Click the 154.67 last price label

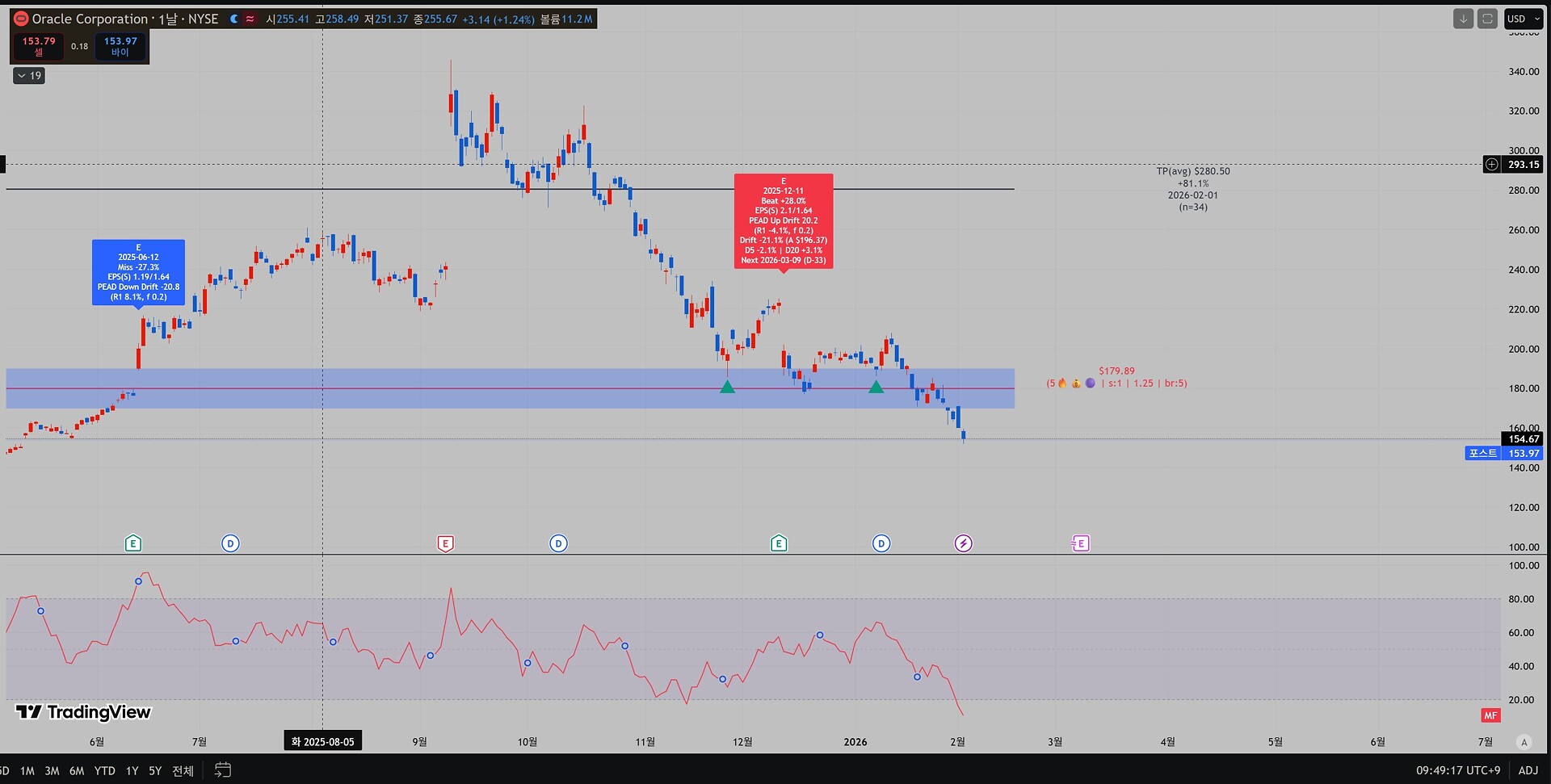(x=1524, y=439)
